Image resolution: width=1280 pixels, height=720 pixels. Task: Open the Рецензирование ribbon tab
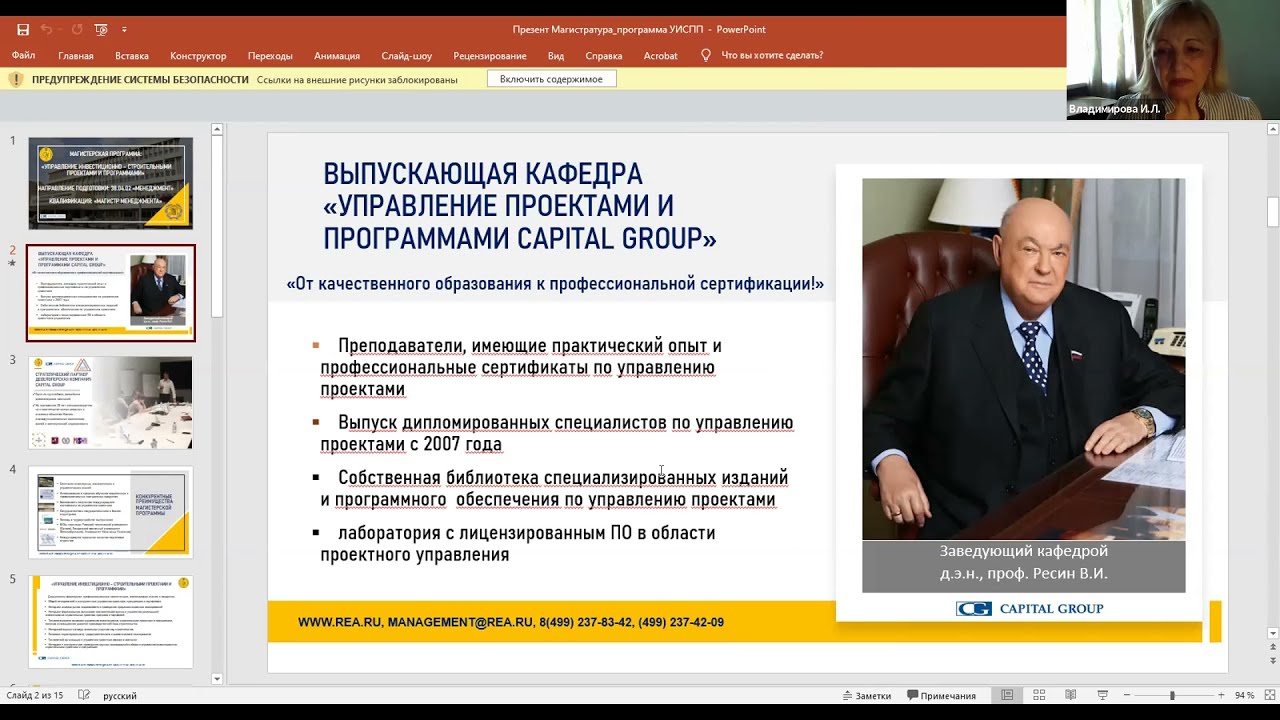(x=490, y=55)
